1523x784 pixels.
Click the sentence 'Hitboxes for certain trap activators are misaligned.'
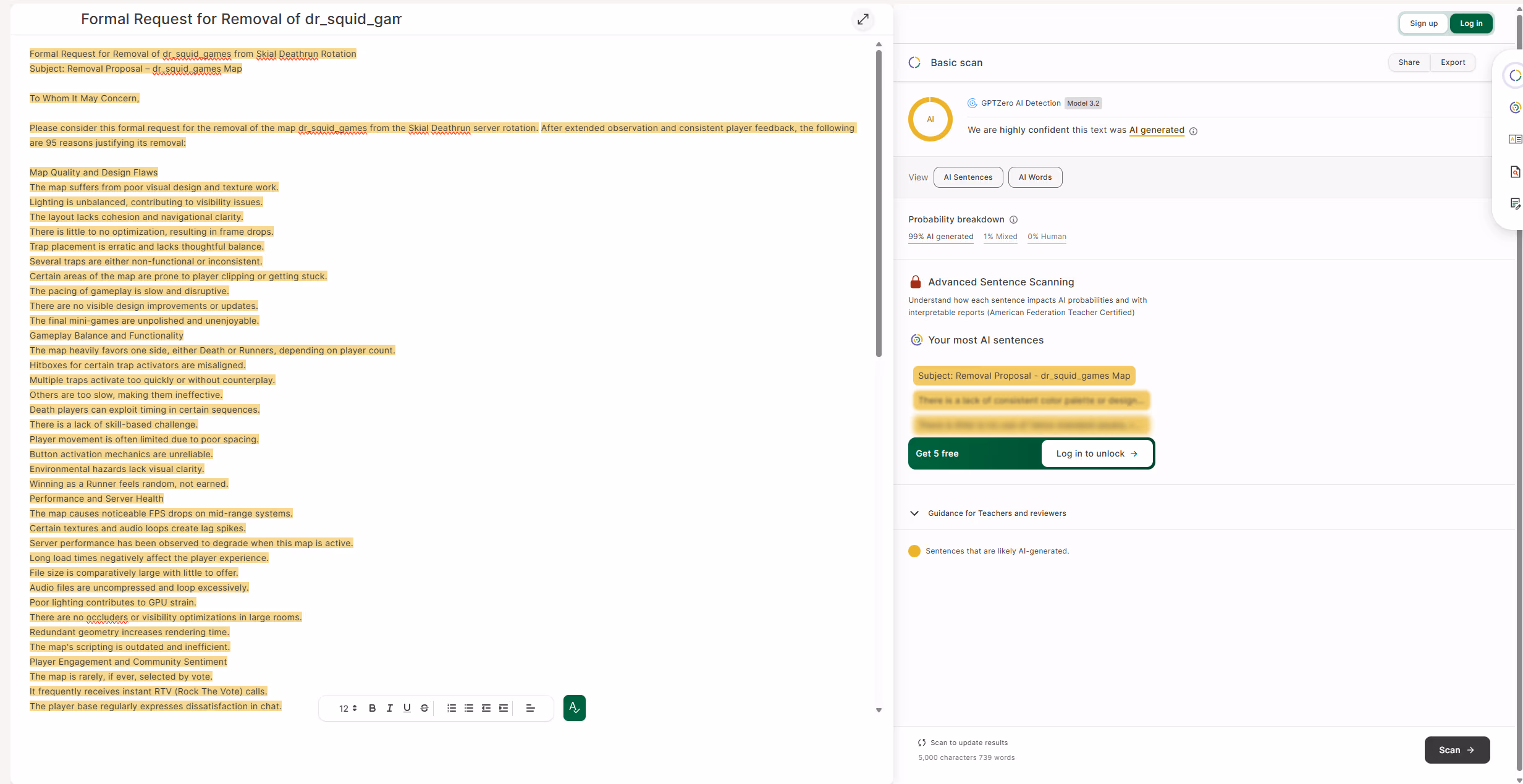point(138,365)
